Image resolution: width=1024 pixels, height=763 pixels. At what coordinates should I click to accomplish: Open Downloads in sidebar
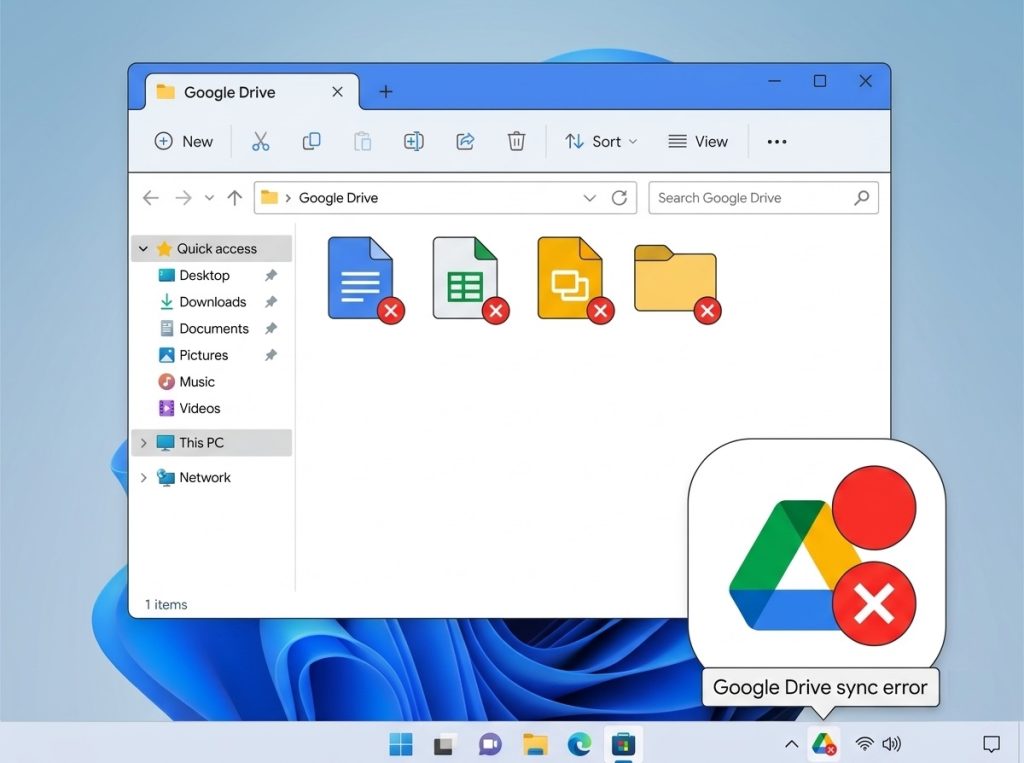[x=212, y=302]
